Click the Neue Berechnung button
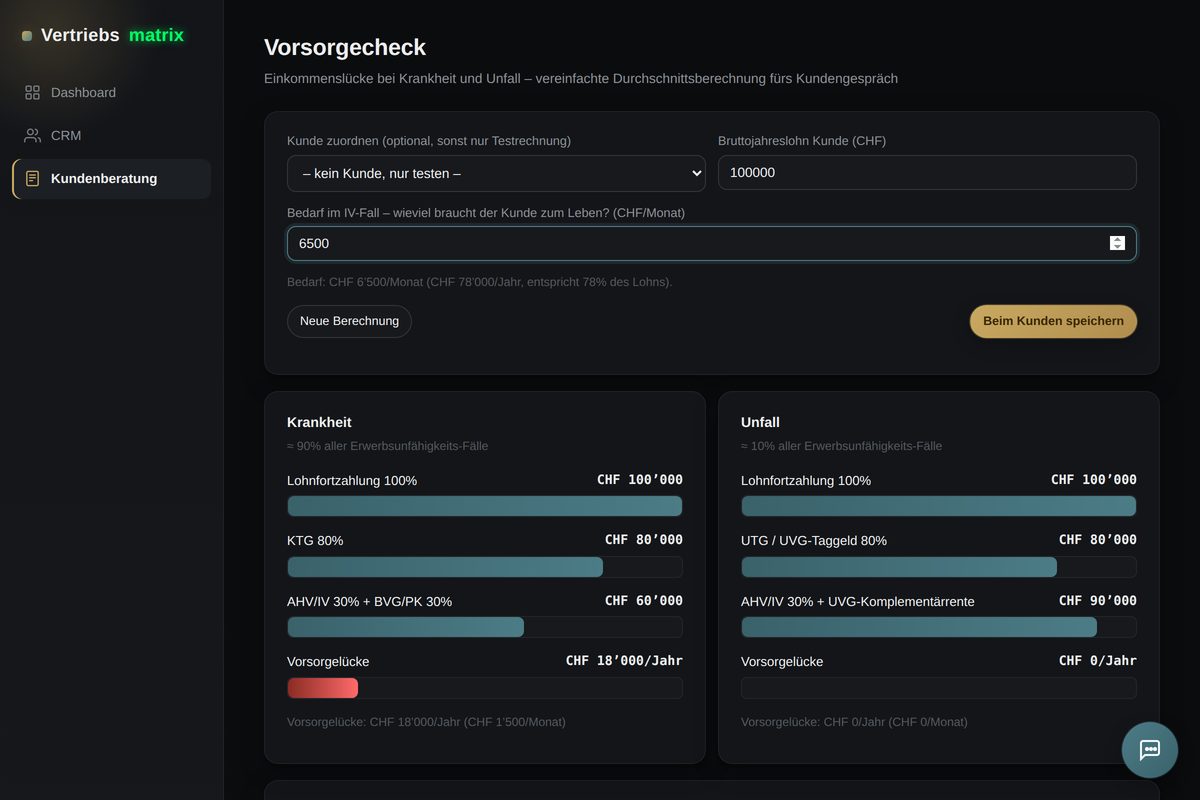This screenshot has width=1200, height=800. (349, 321)
